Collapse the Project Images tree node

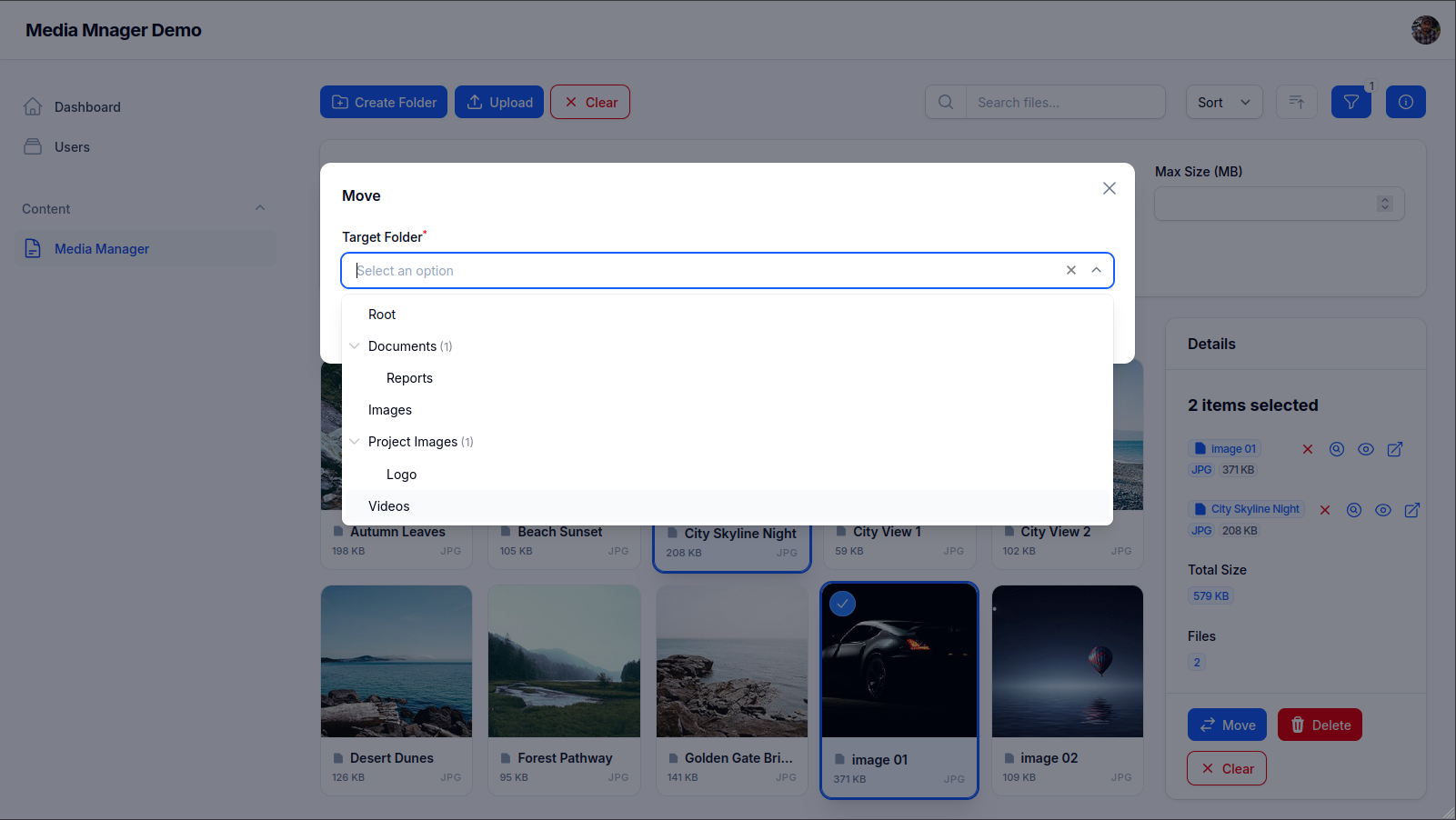[355, 442]
